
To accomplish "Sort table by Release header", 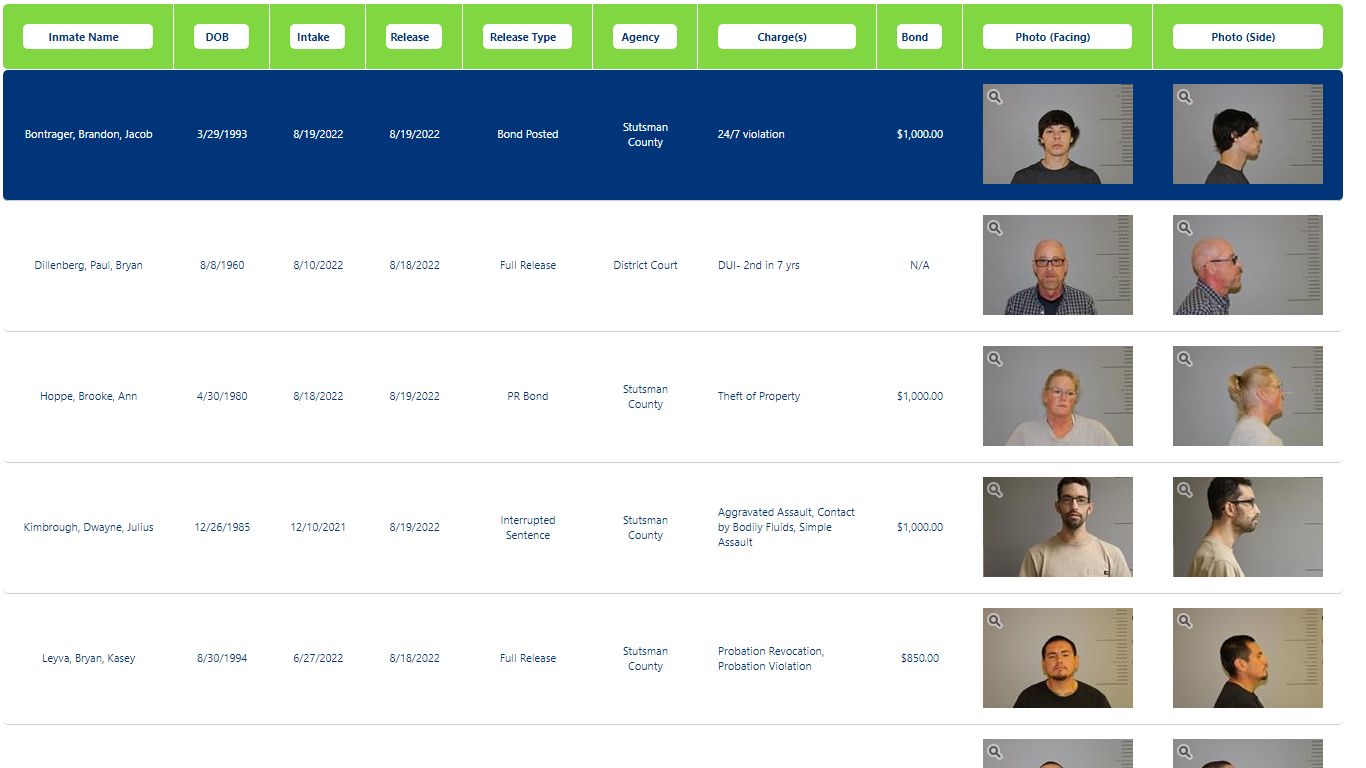I will (414, 37).
